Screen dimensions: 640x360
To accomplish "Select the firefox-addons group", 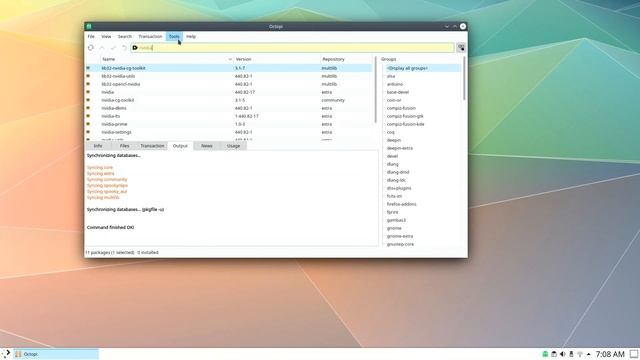I will pyautogui.click(x=402, y=204).
